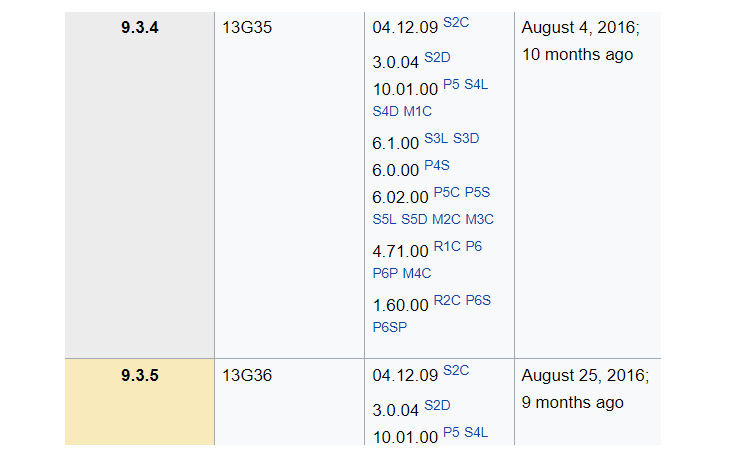Click the M2C device link

(447, 219)
